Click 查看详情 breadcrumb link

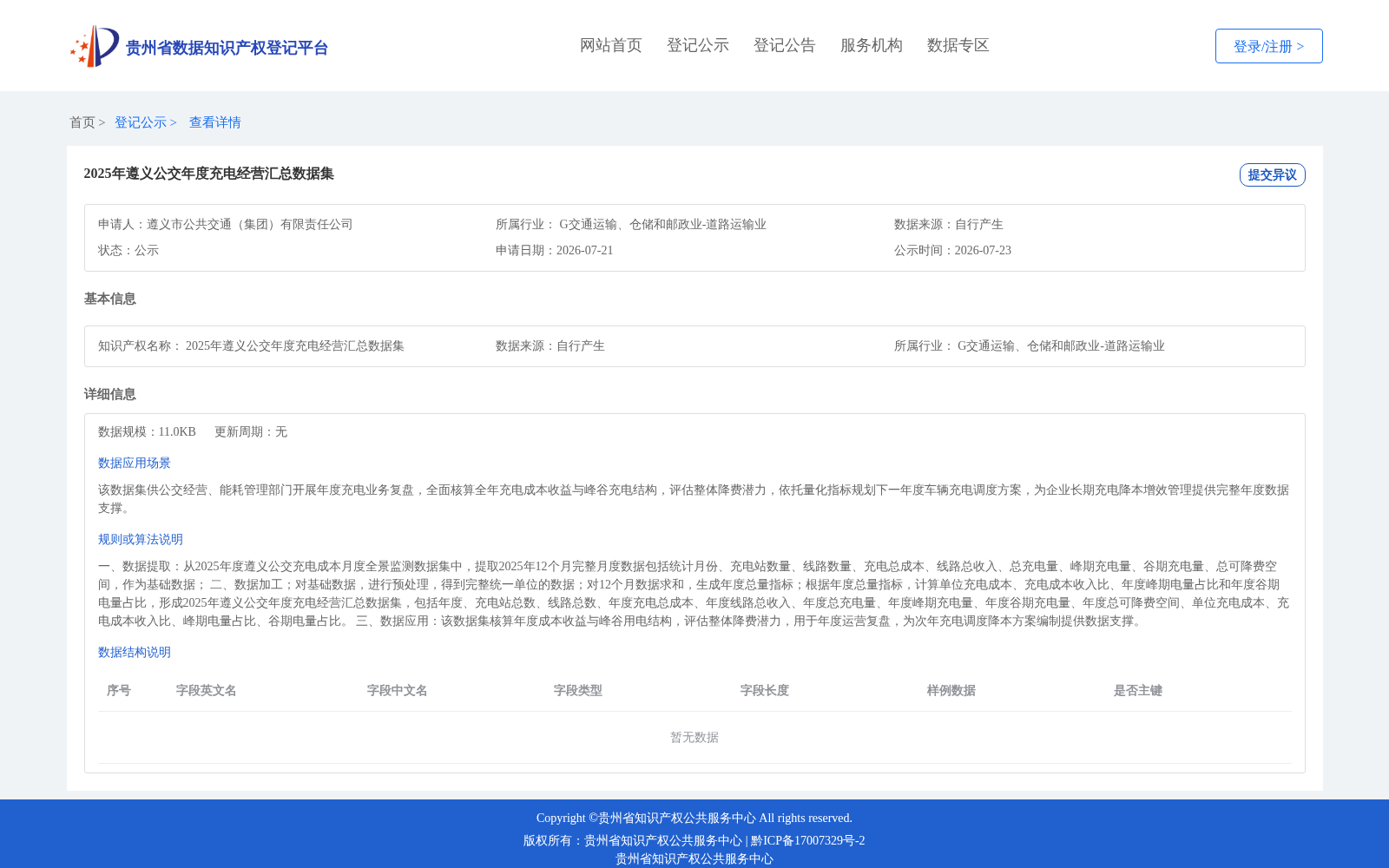pos(215,122)
